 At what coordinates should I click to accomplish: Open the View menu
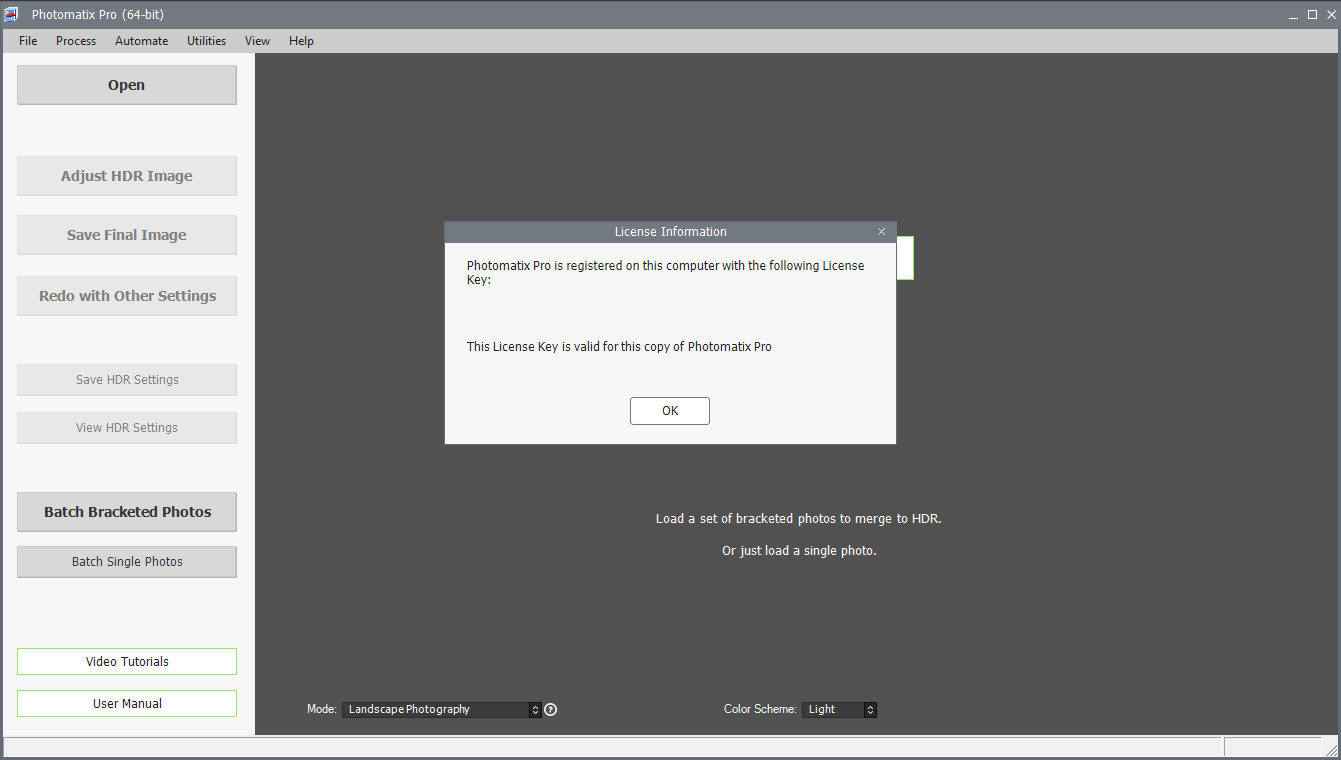point(258,41)
